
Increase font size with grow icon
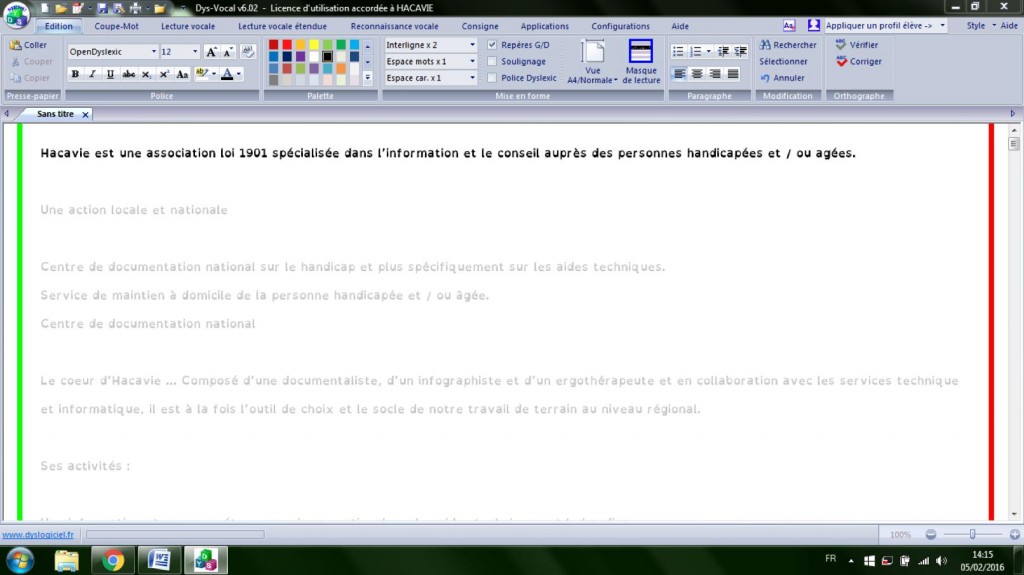tap(212, 51)
